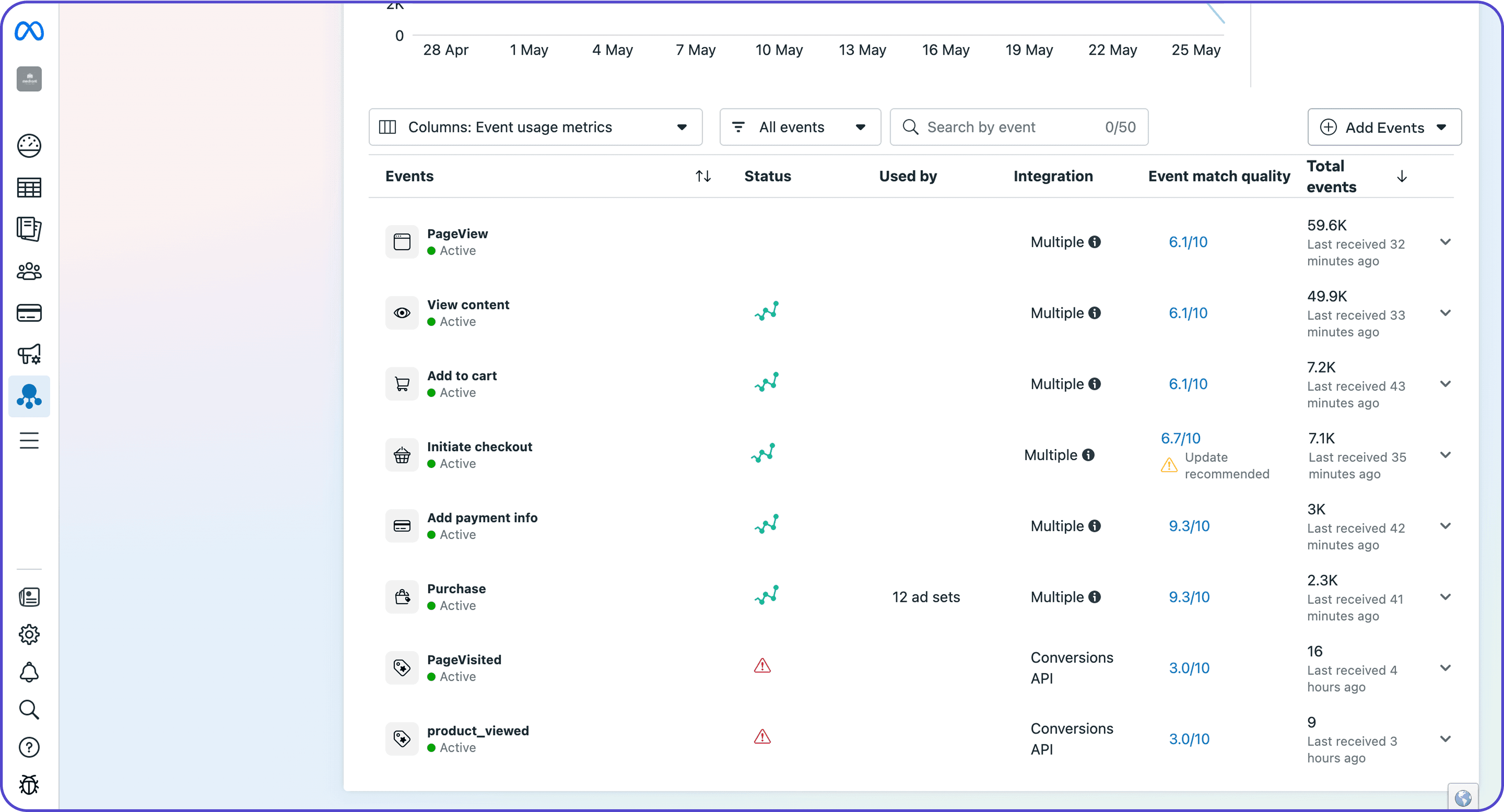
Task: Open the help question mark icon
Action: (29, 747)
